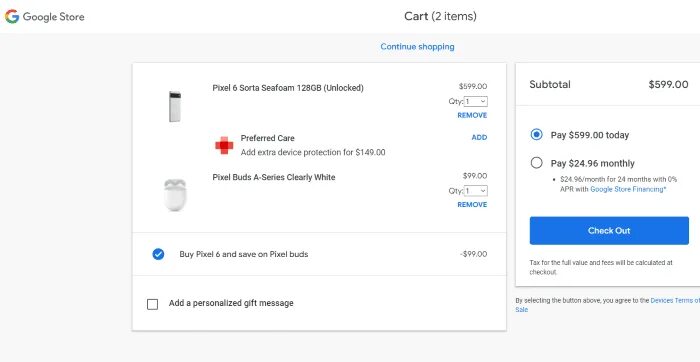Viewport: 700px width, 362px height.
Task: Click Pixel 6 Sorta Seafoam 128GB title
Action: click(x=288, y=88)
